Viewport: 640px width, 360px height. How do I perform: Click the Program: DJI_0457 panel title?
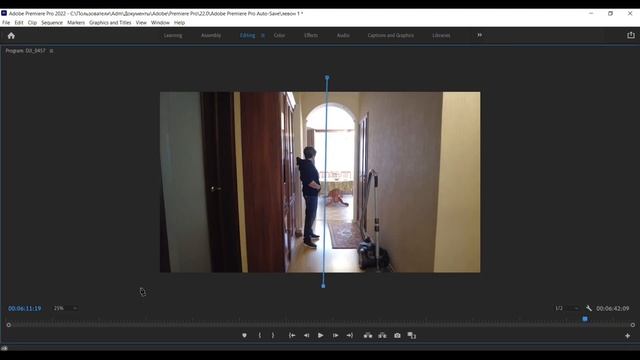coord(25,51)
